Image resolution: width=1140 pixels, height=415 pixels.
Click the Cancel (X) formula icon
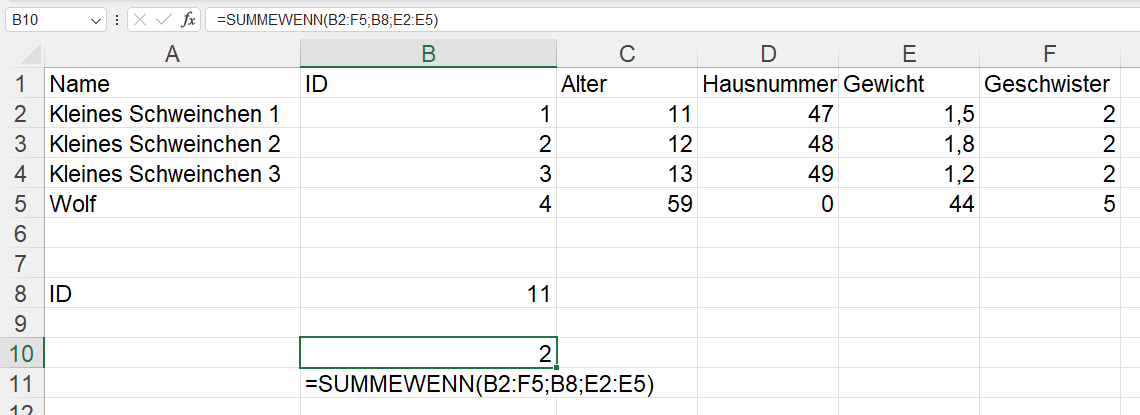[141, 20]
